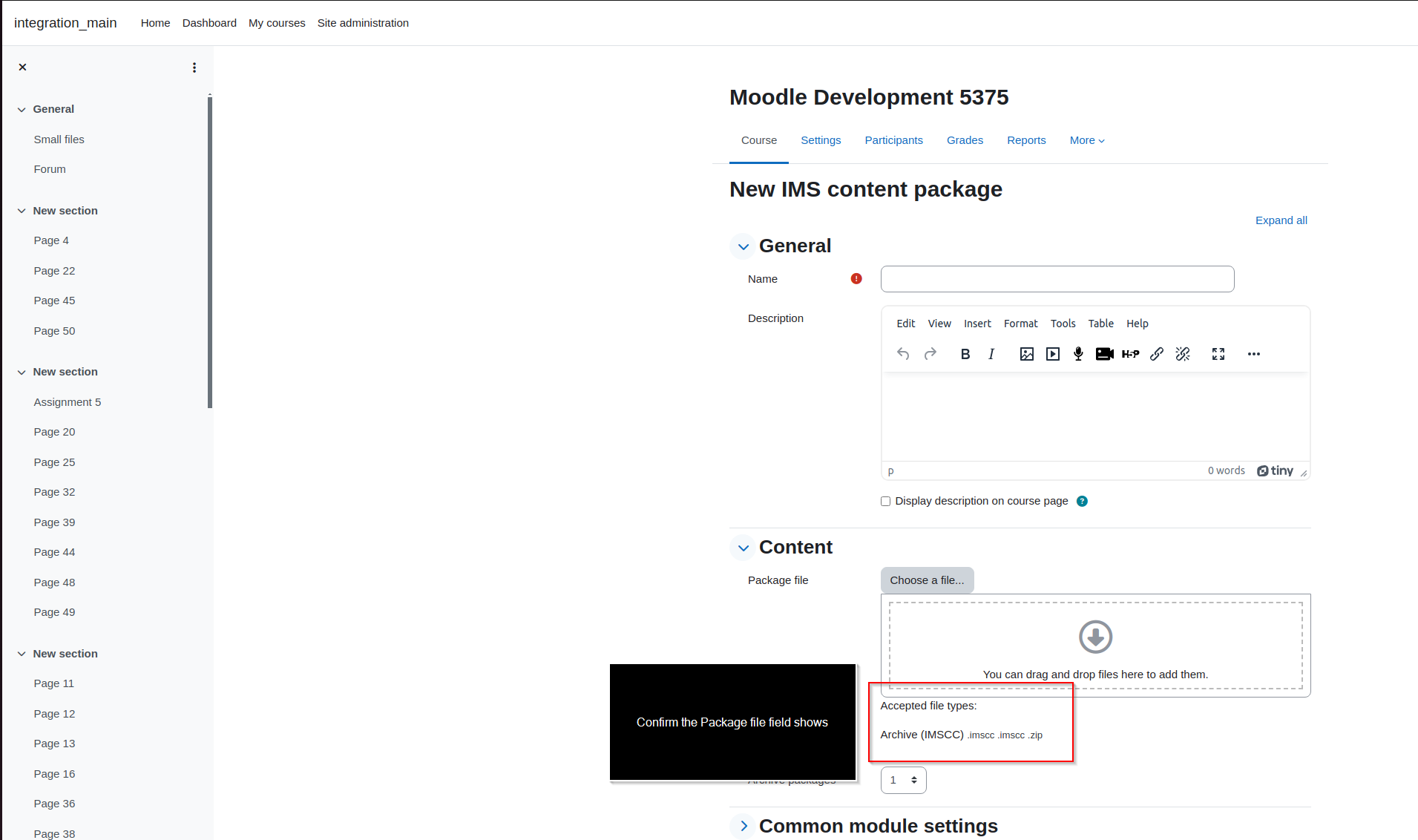Remove link with the unlink icon
This screenshot has height=840, width=1418.
(1183, 354)
